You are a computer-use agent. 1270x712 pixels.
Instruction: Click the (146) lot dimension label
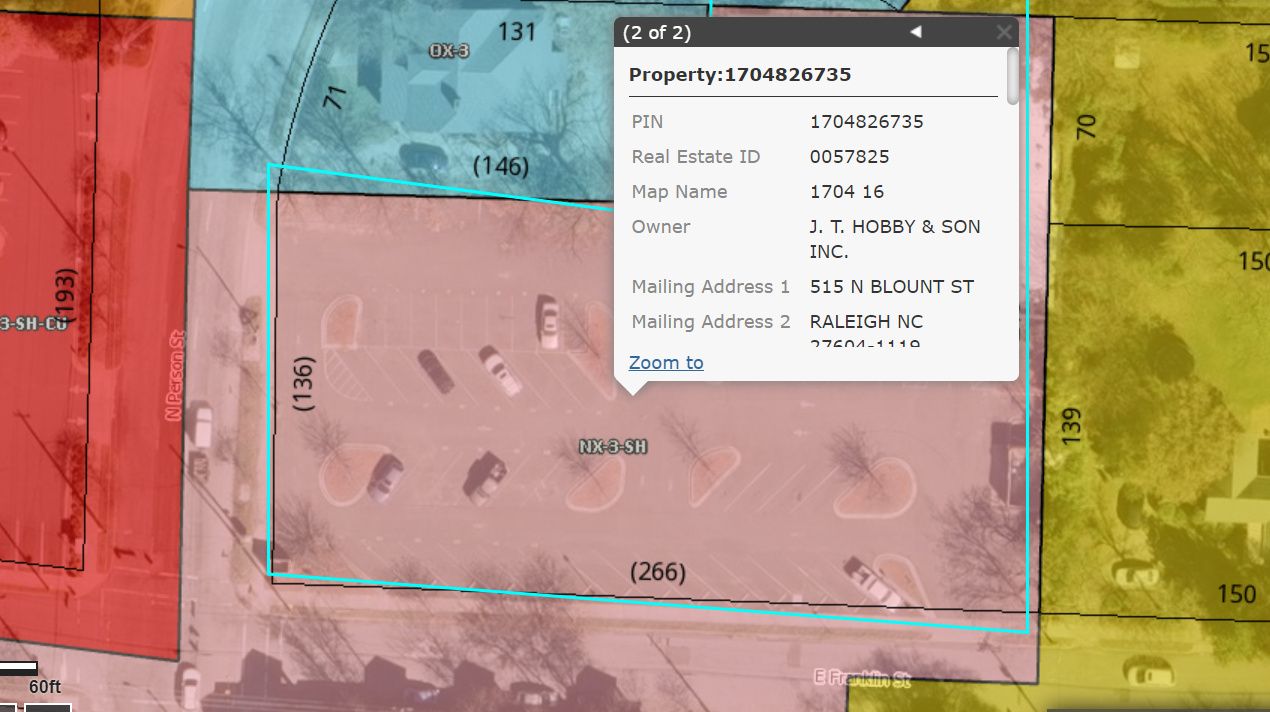(x=500, y=166)
